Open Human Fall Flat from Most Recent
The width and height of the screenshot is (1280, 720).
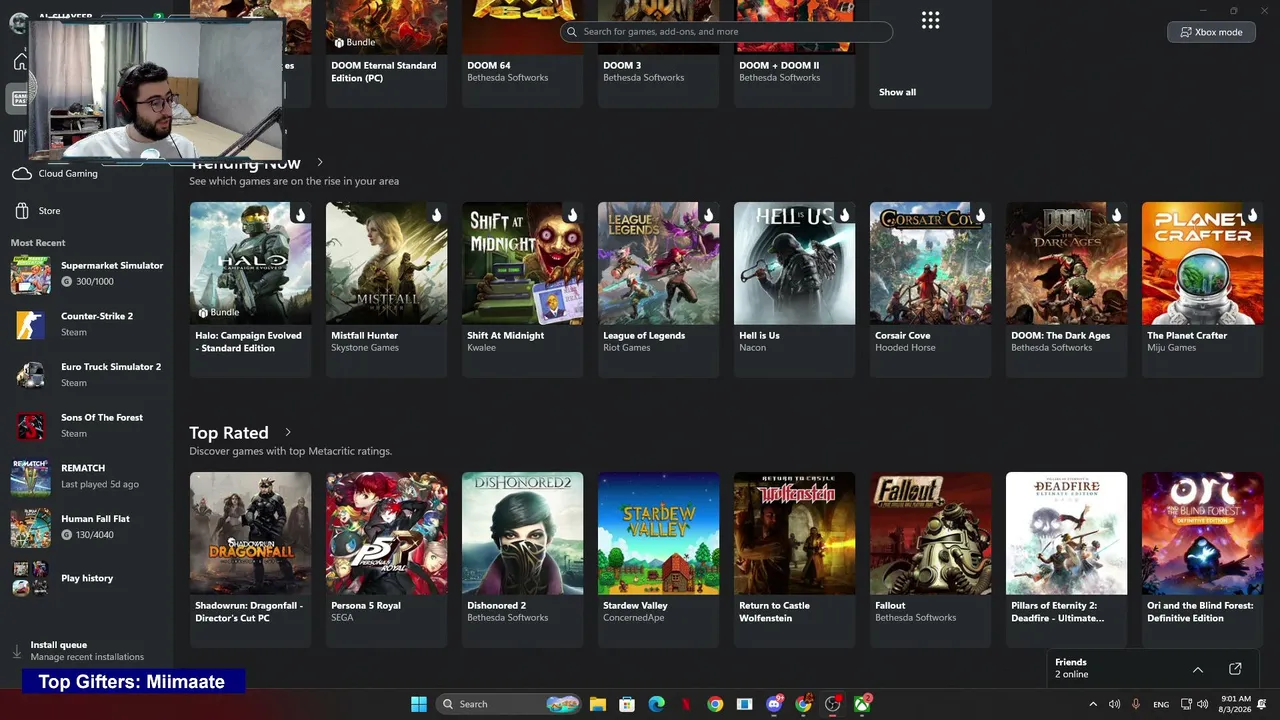(x=86, y=527)
